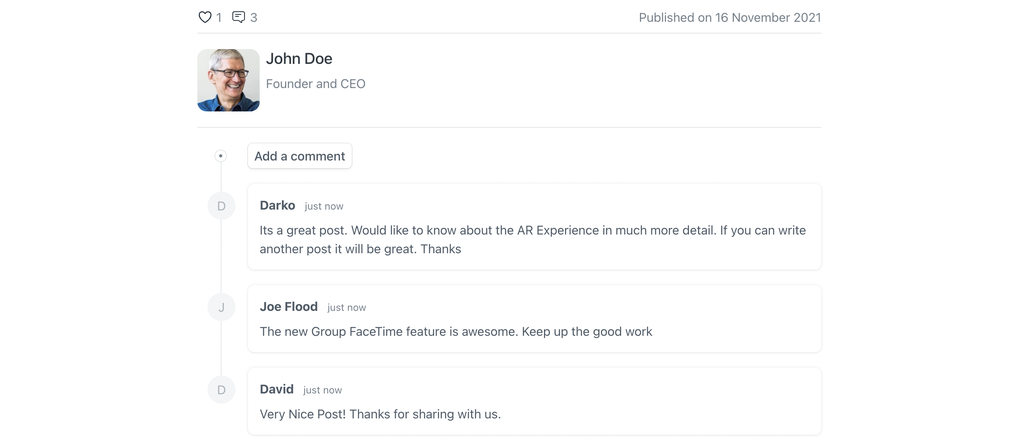
Task: Click "just now" timestamp on Darko's comment
Action: point(324,206)
